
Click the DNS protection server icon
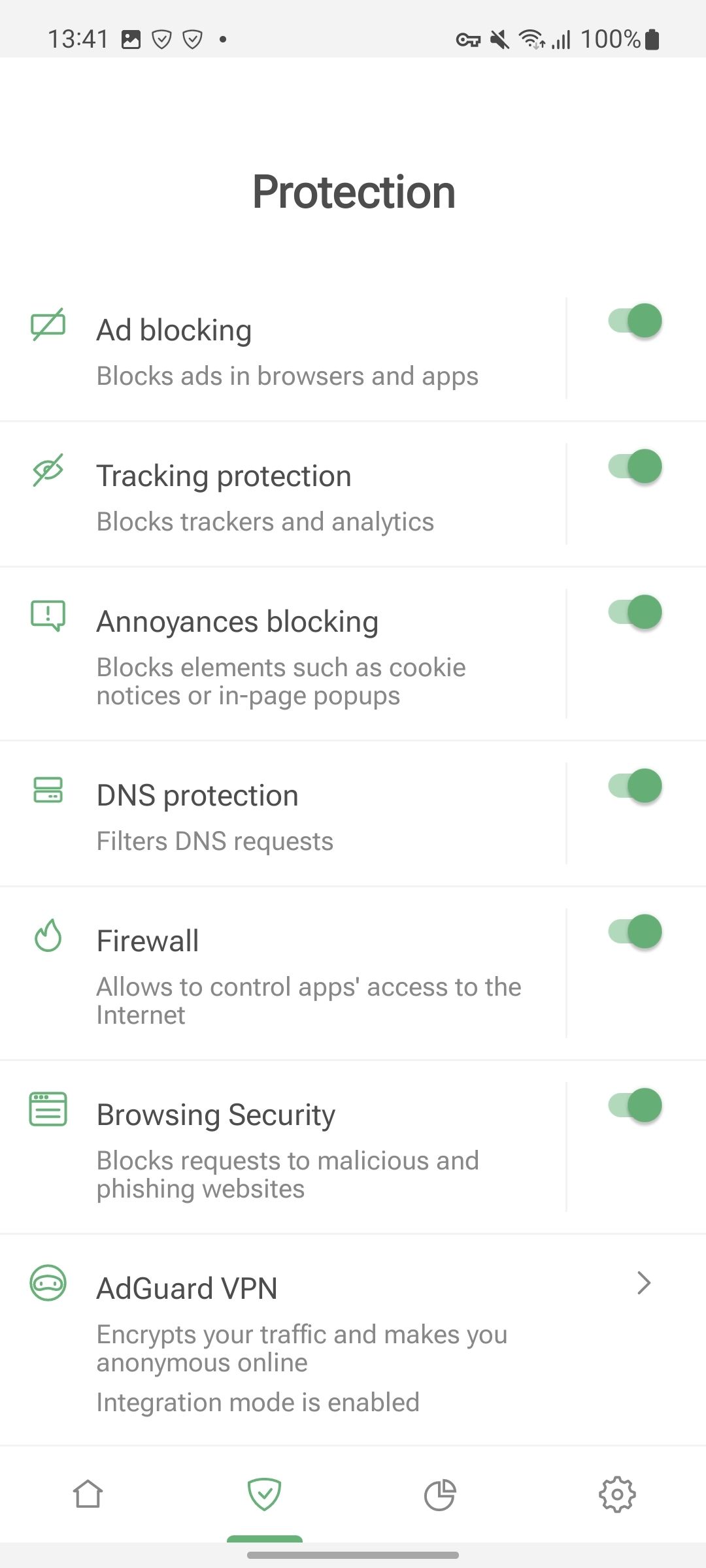point(48,792)
